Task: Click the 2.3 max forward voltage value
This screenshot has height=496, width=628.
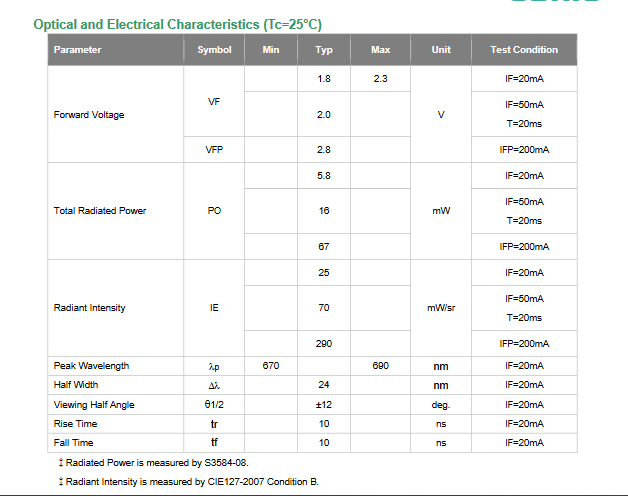Action: click(380, 79)
